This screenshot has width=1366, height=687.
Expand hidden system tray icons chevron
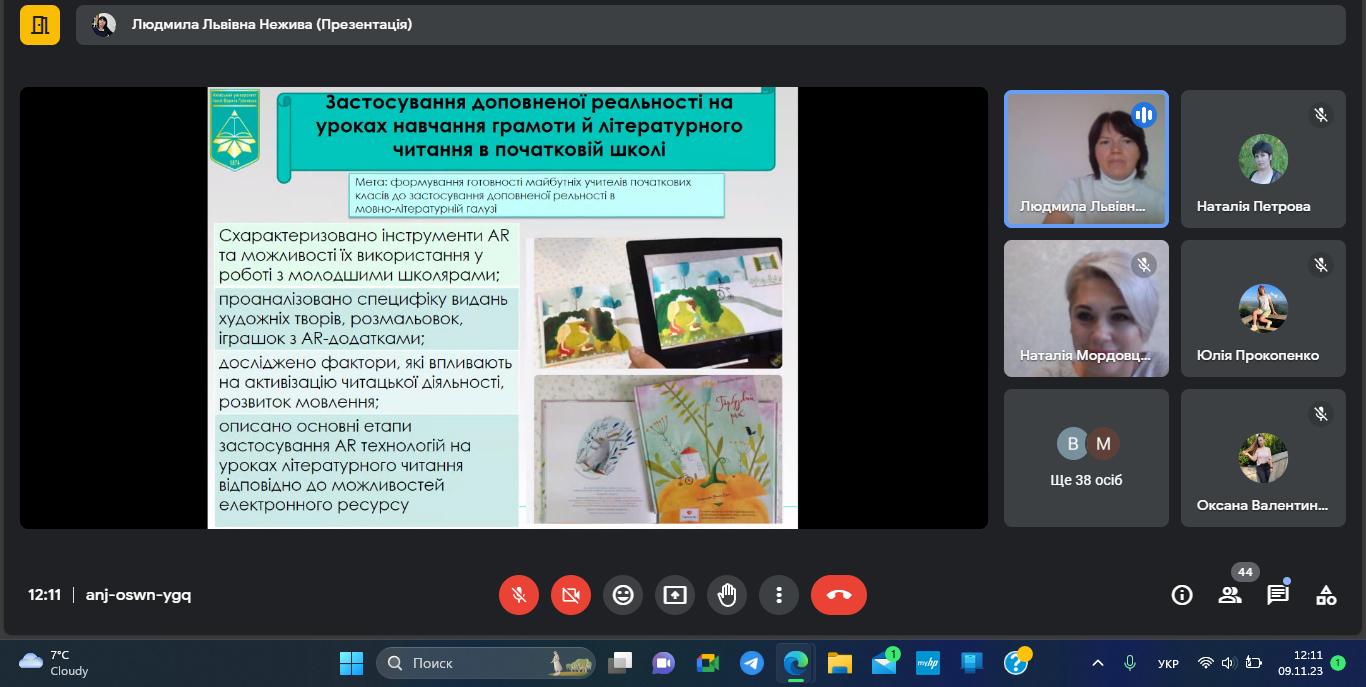[x=1098, y=663]
